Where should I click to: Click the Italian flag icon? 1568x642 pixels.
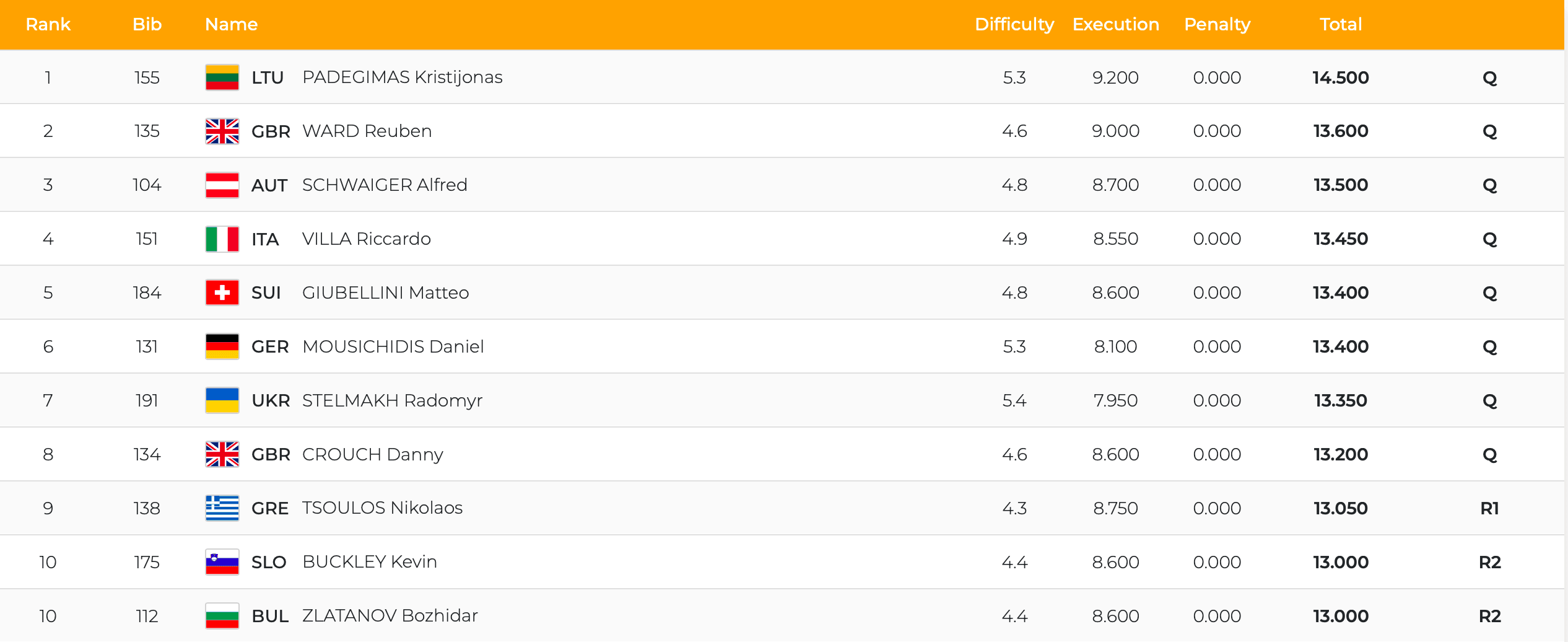222,239
